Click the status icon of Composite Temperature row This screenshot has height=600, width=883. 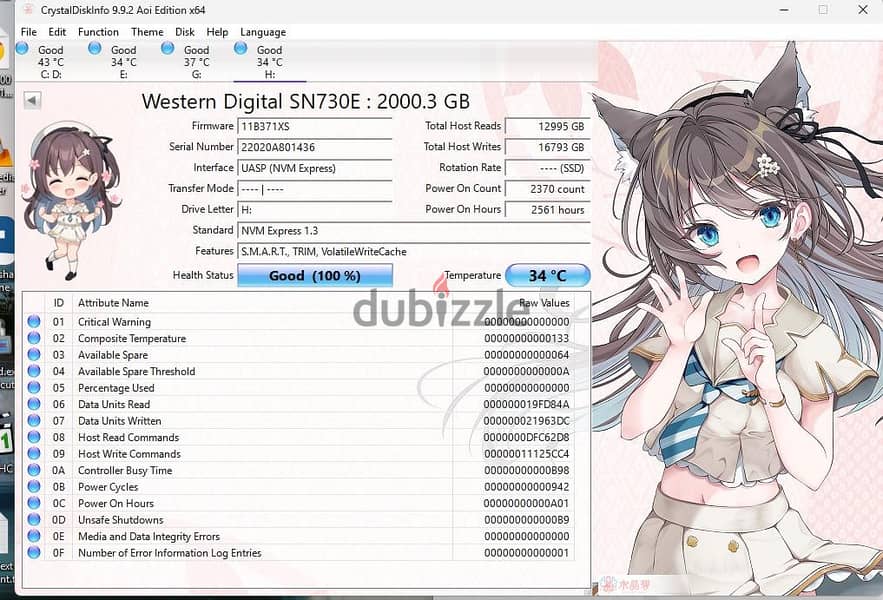coord(34,338)
